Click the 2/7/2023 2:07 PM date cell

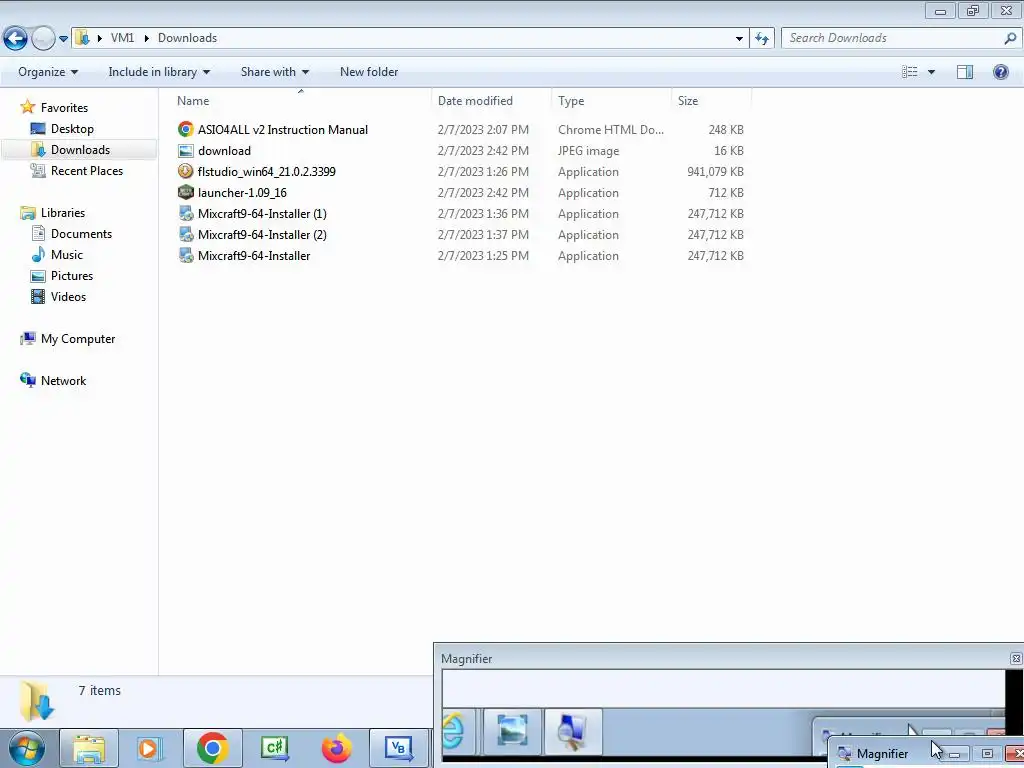point(483,130)
